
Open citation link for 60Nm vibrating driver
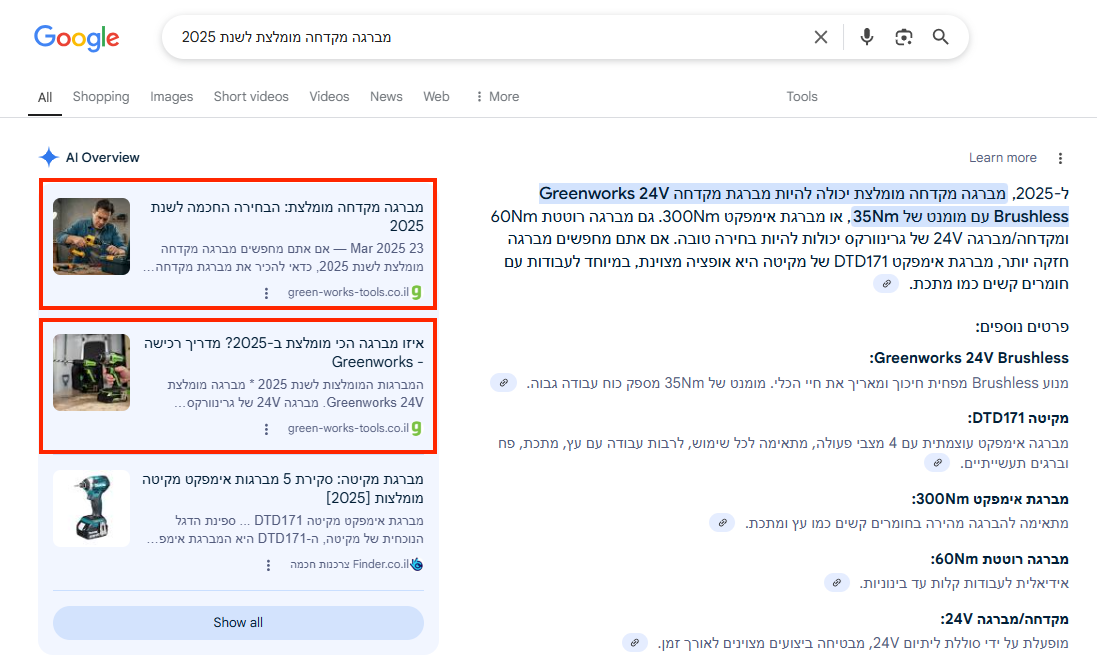(837, 583)
